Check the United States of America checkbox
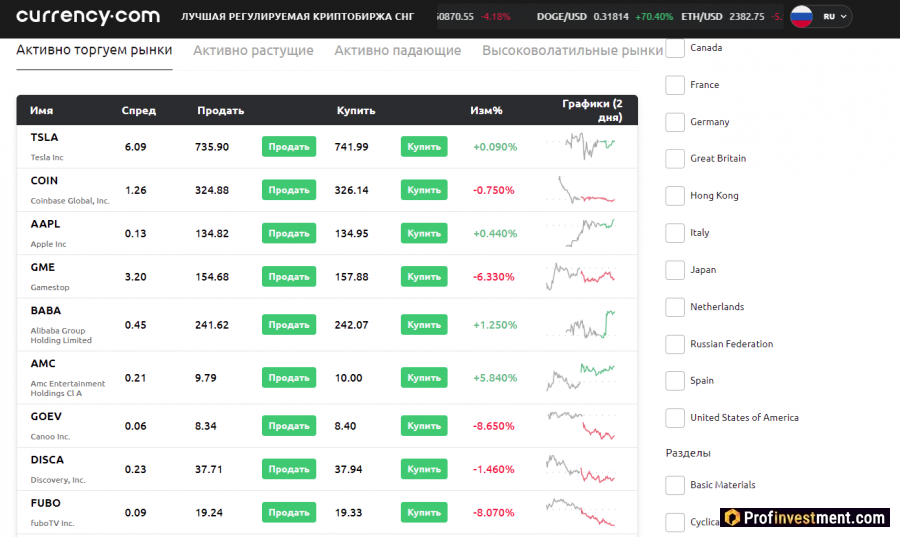The width and height of the screenshot is (900, 537). 675,418
